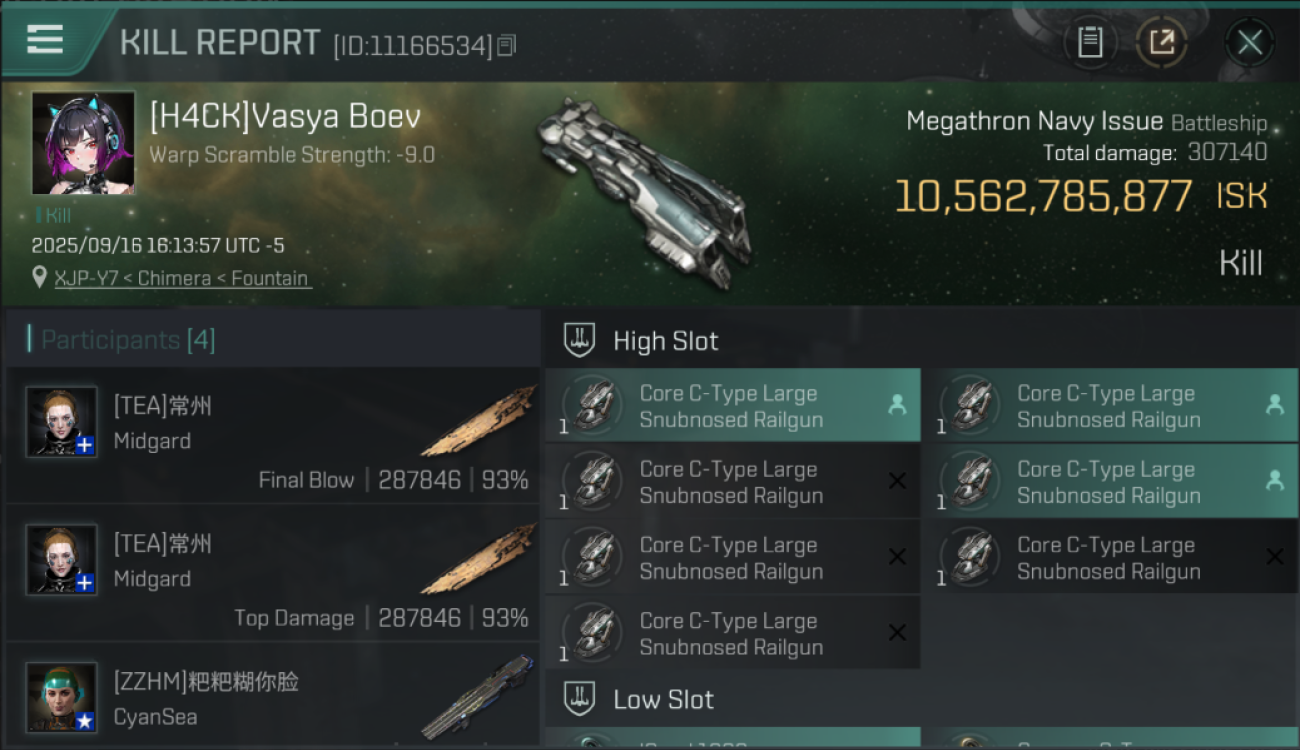Open Vasya Boev's character portrait
The image size is (1300, 750).
83,143
